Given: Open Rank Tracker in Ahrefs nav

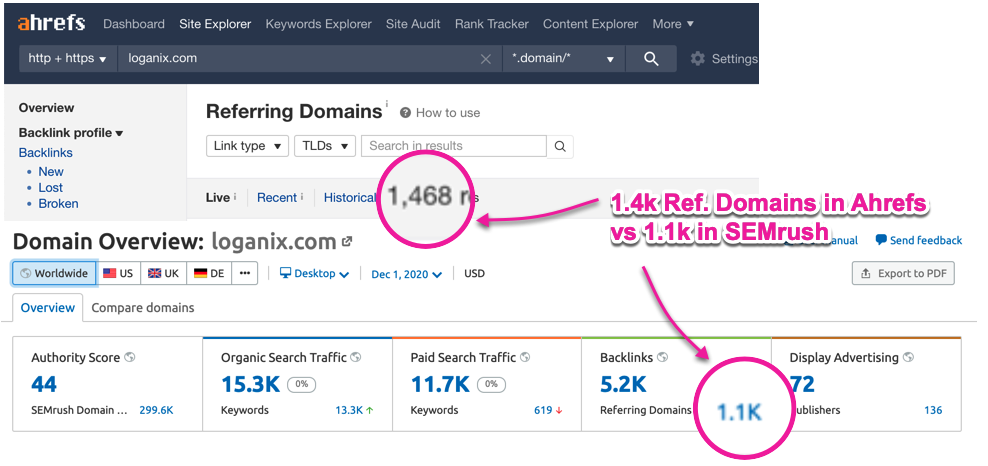Looking at the screenshot, I should (491, 24).
